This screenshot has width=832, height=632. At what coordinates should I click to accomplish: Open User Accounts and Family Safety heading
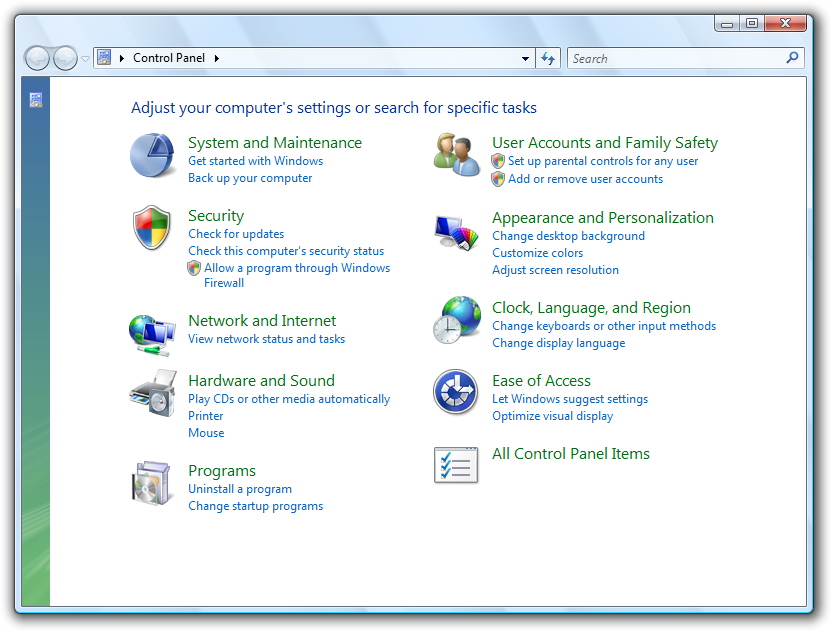(605, 143)
